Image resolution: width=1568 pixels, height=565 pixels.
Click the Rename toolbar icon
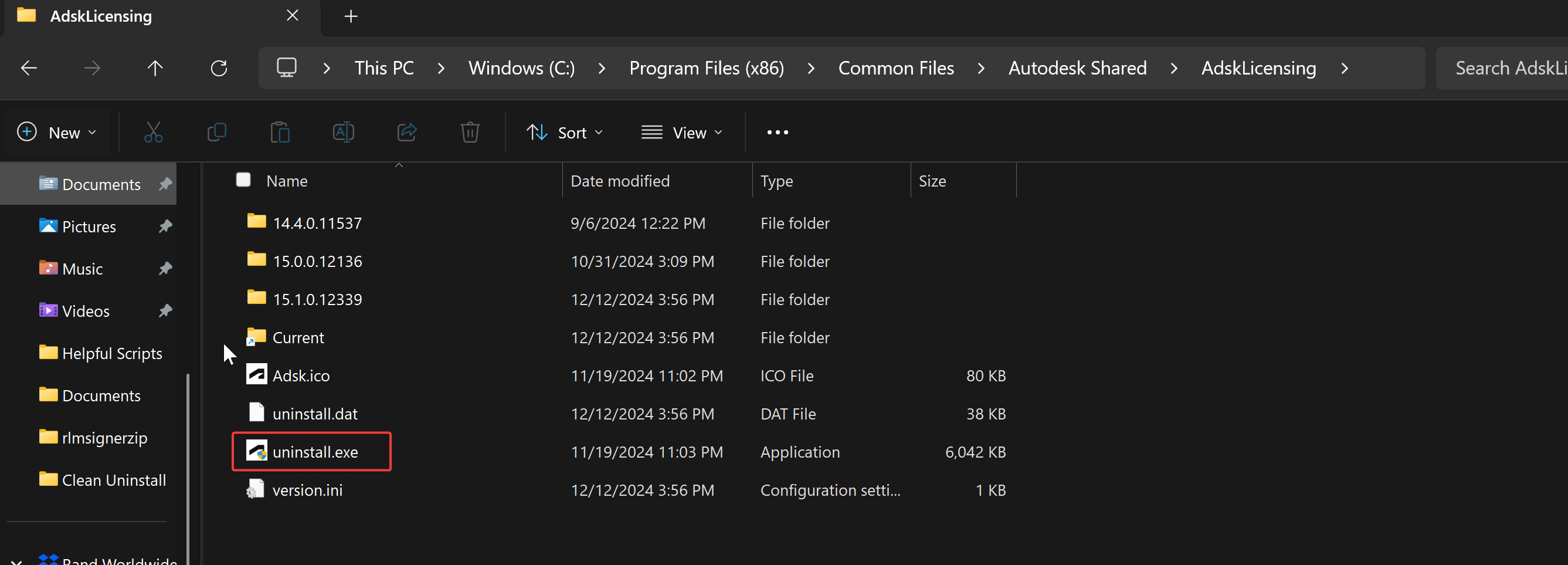pos(343,132)
